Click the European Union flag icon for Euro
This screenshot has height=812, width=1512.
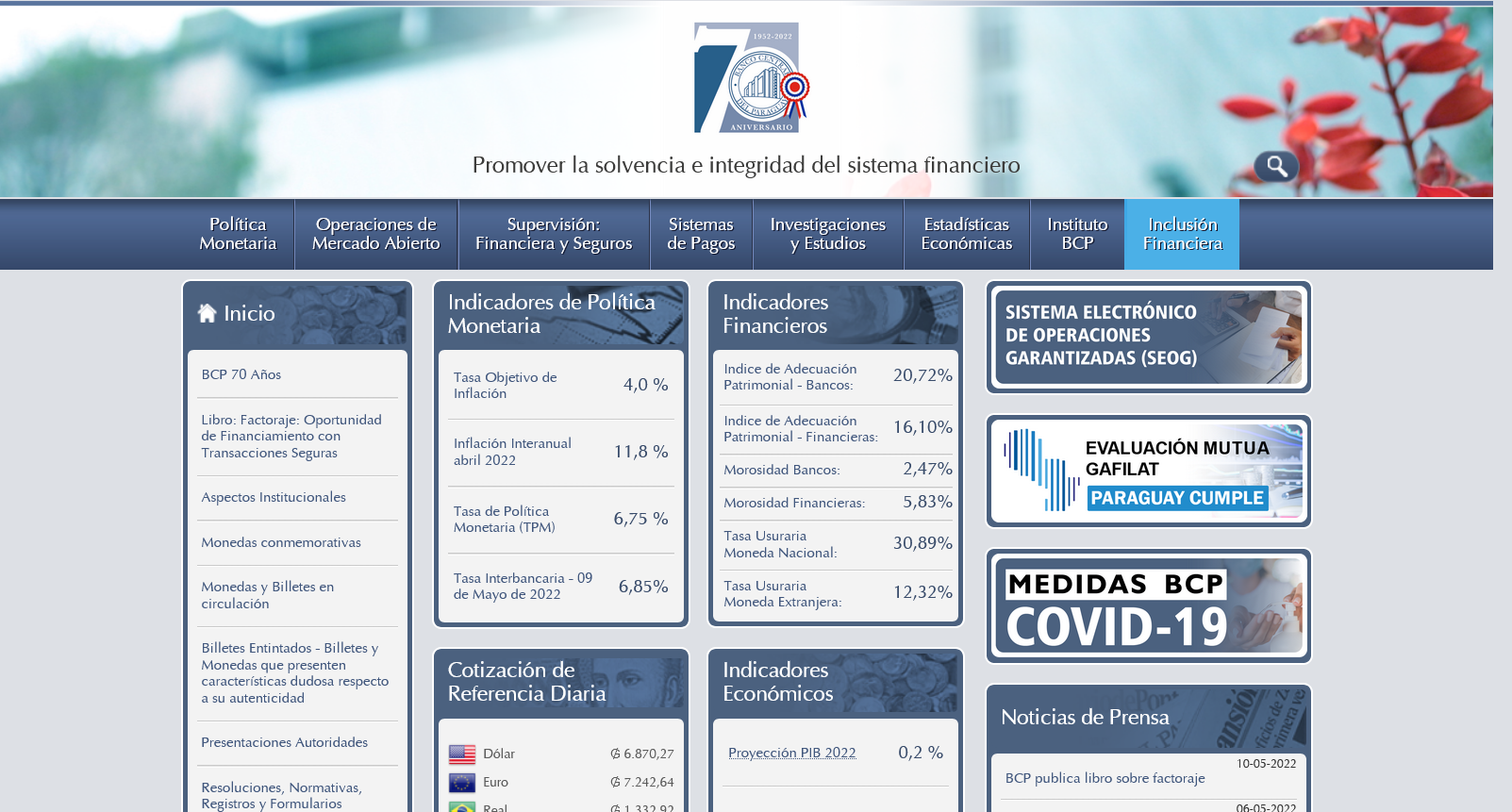pyautogui.click(x=462, y=782)
